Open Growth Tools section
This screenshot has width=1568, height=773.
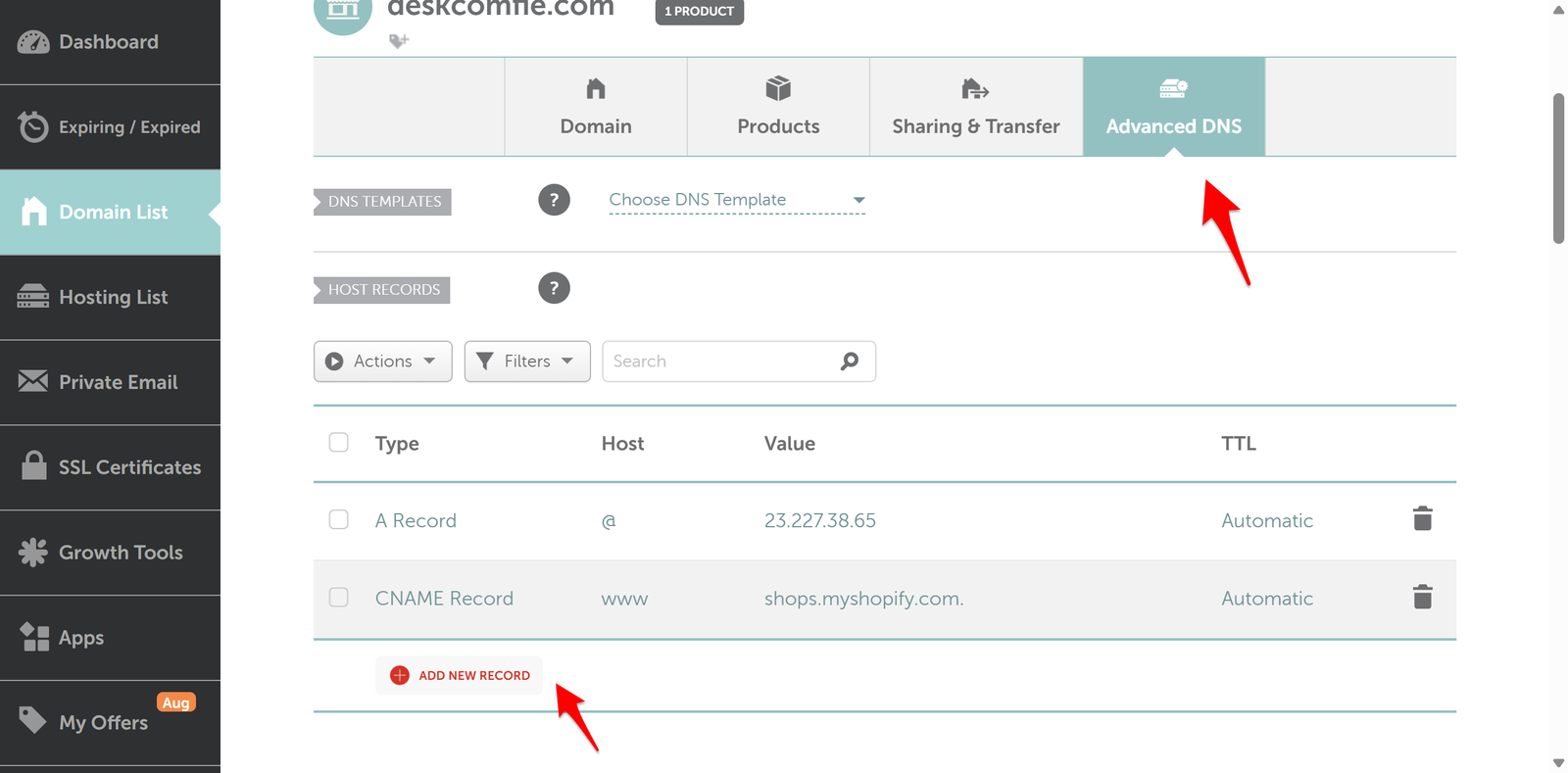110,553
